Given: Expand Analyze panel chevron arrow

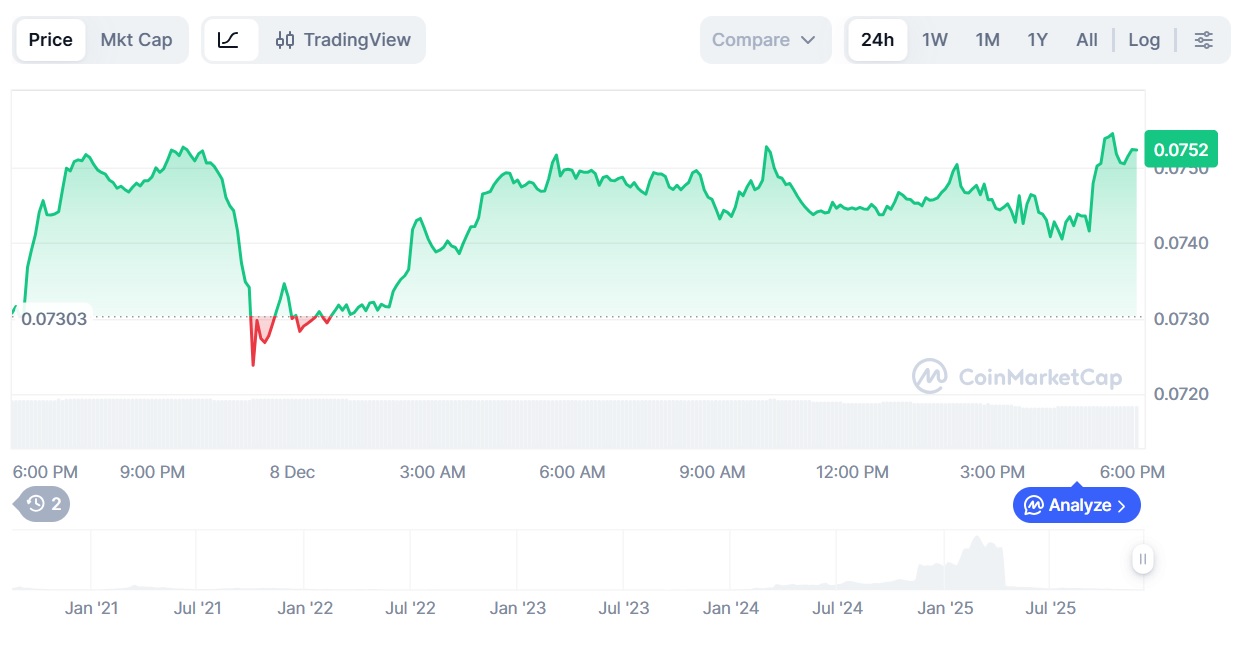Looking at the screenshot, I should point(1122,506).
